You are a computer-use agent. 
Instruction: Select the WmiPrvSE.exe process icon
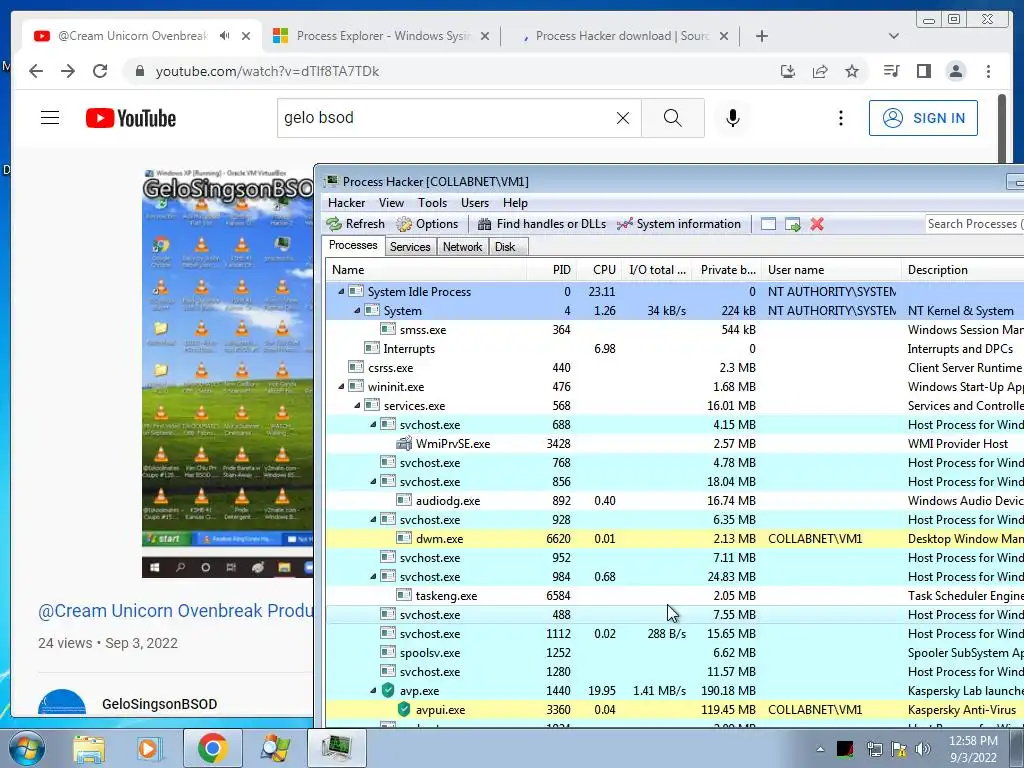point(404,443)
